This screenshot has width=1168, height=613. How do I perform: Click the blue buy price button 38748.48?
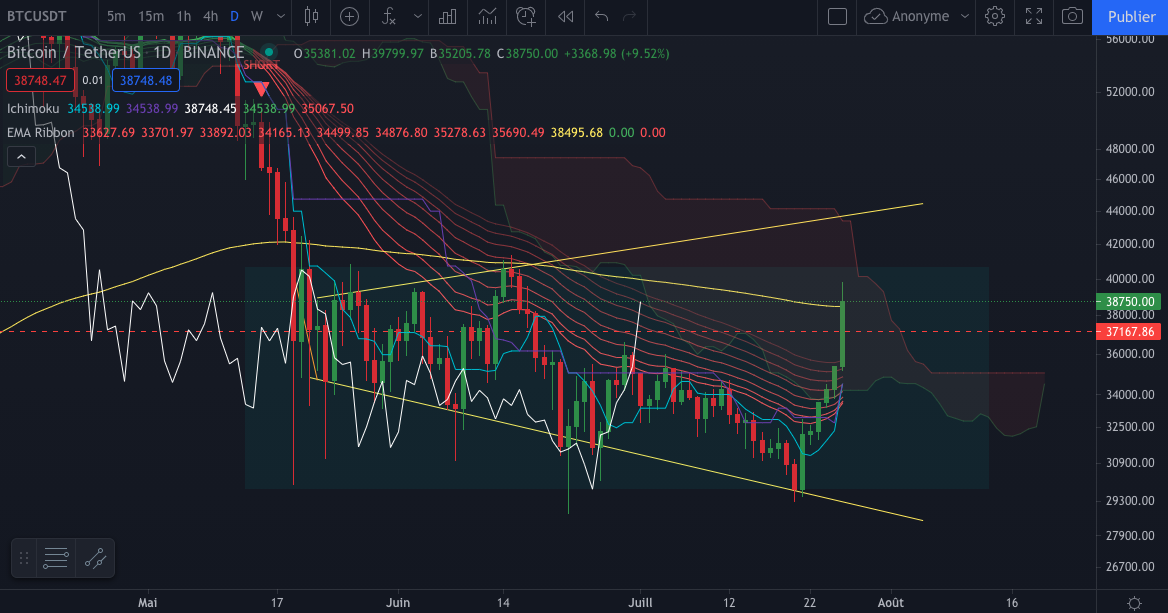146,81
